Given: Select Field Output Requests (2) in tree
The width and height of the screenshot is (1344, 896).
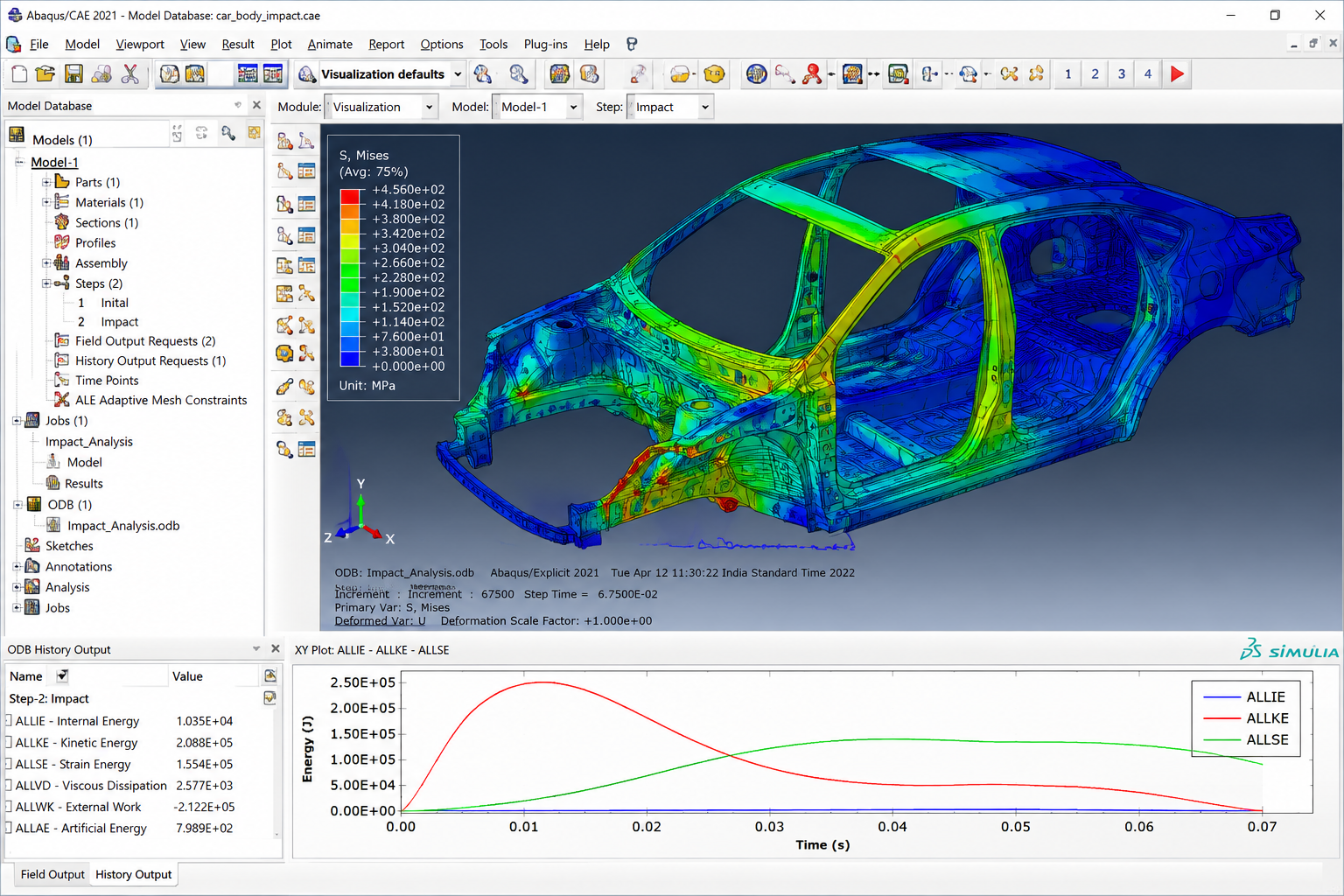Looking at the screenshot, I should click(x=145, y=341).
